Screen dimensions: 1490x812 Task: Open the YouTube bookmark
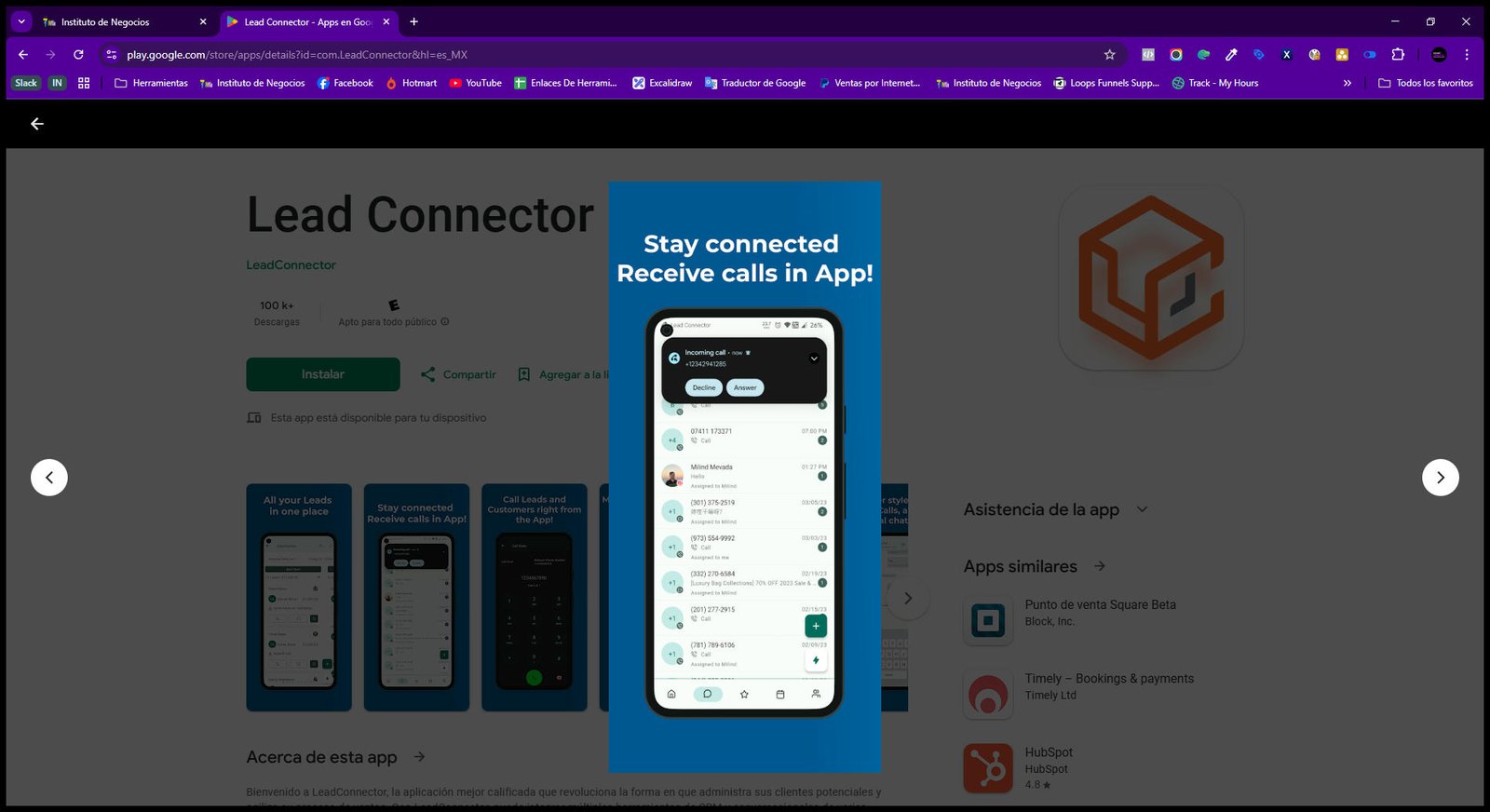(x=475, y=83)
